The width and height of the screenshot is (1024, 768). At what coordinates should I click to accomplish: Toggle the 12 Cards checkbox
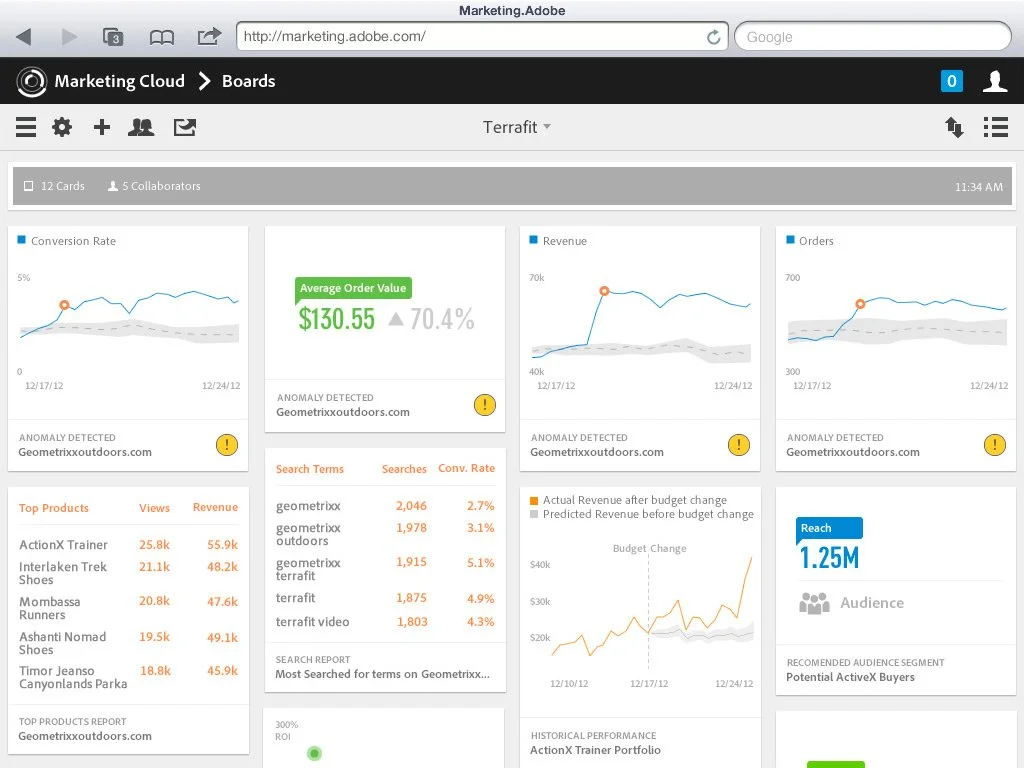[x=28, y=186]
